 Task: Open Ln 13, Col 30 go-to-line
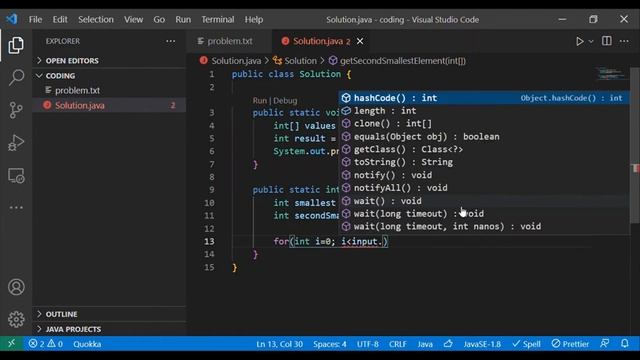pos(280,344)
